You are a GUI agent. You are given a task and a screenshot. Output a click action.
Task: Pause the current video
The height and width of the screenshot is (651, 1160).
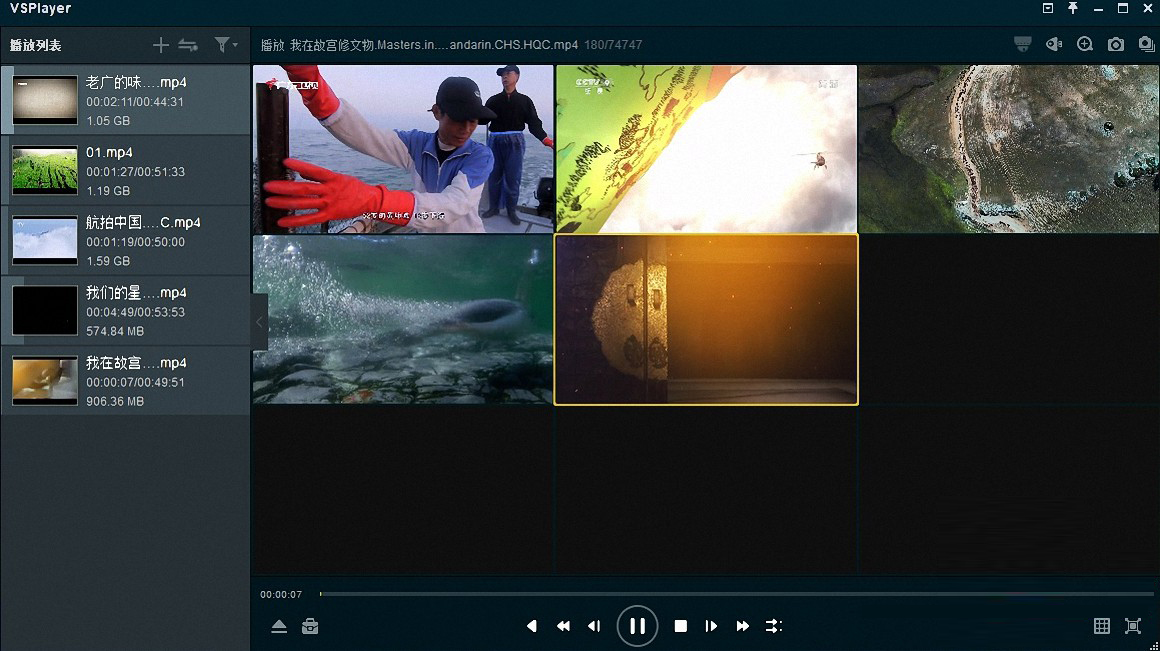click(637, 627)
